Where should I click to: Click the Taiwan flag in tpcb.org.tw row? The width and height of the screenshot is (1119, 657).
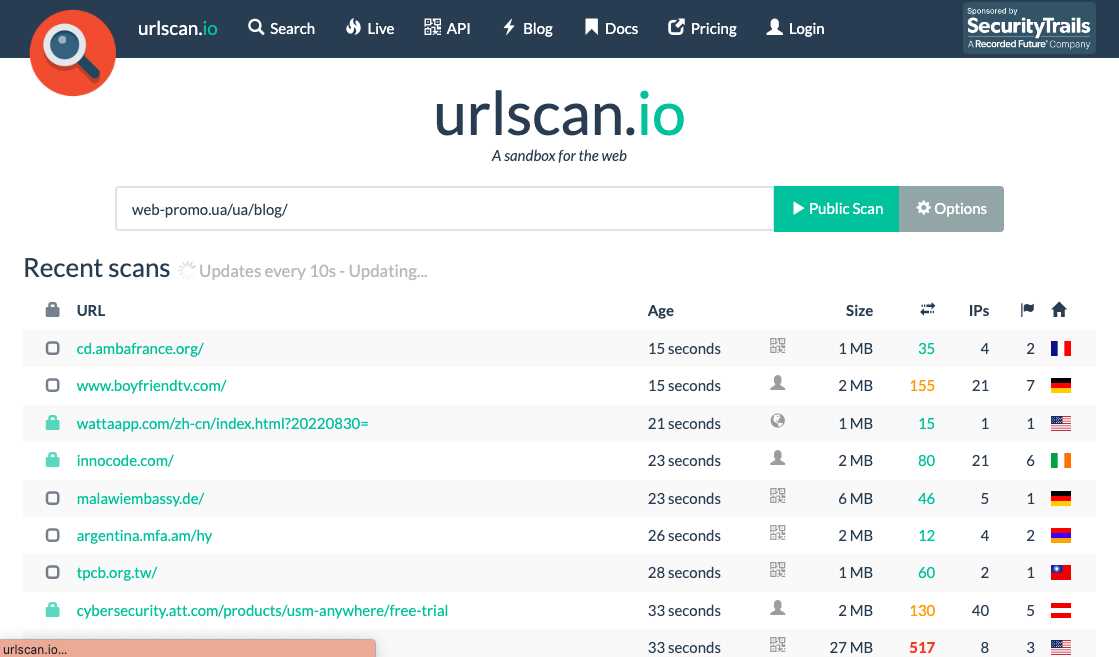coord(1060,572)
